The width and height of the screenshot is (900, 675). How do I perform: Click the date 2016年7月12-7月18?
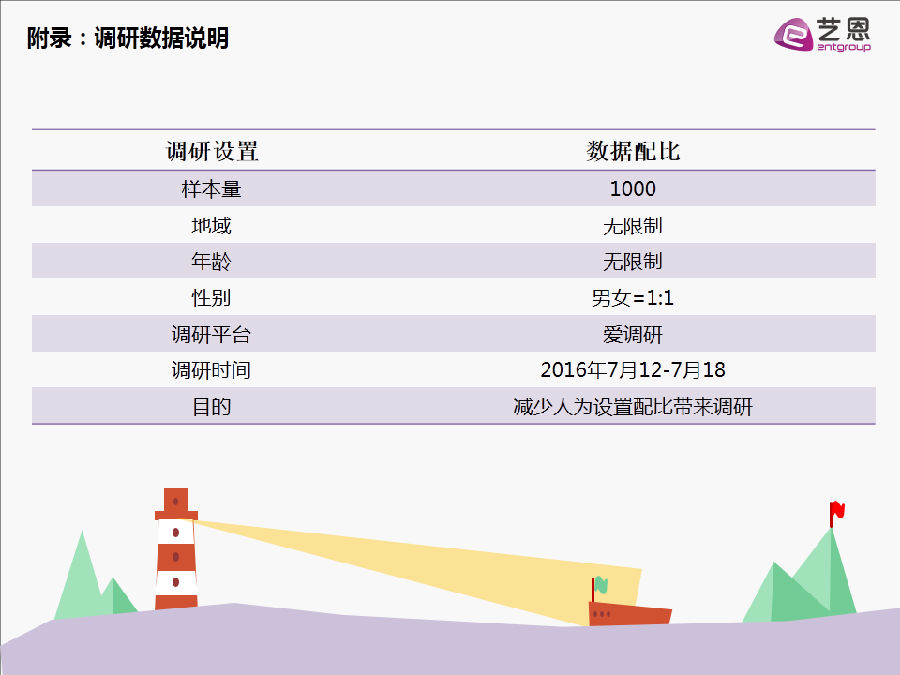[633, 370]
